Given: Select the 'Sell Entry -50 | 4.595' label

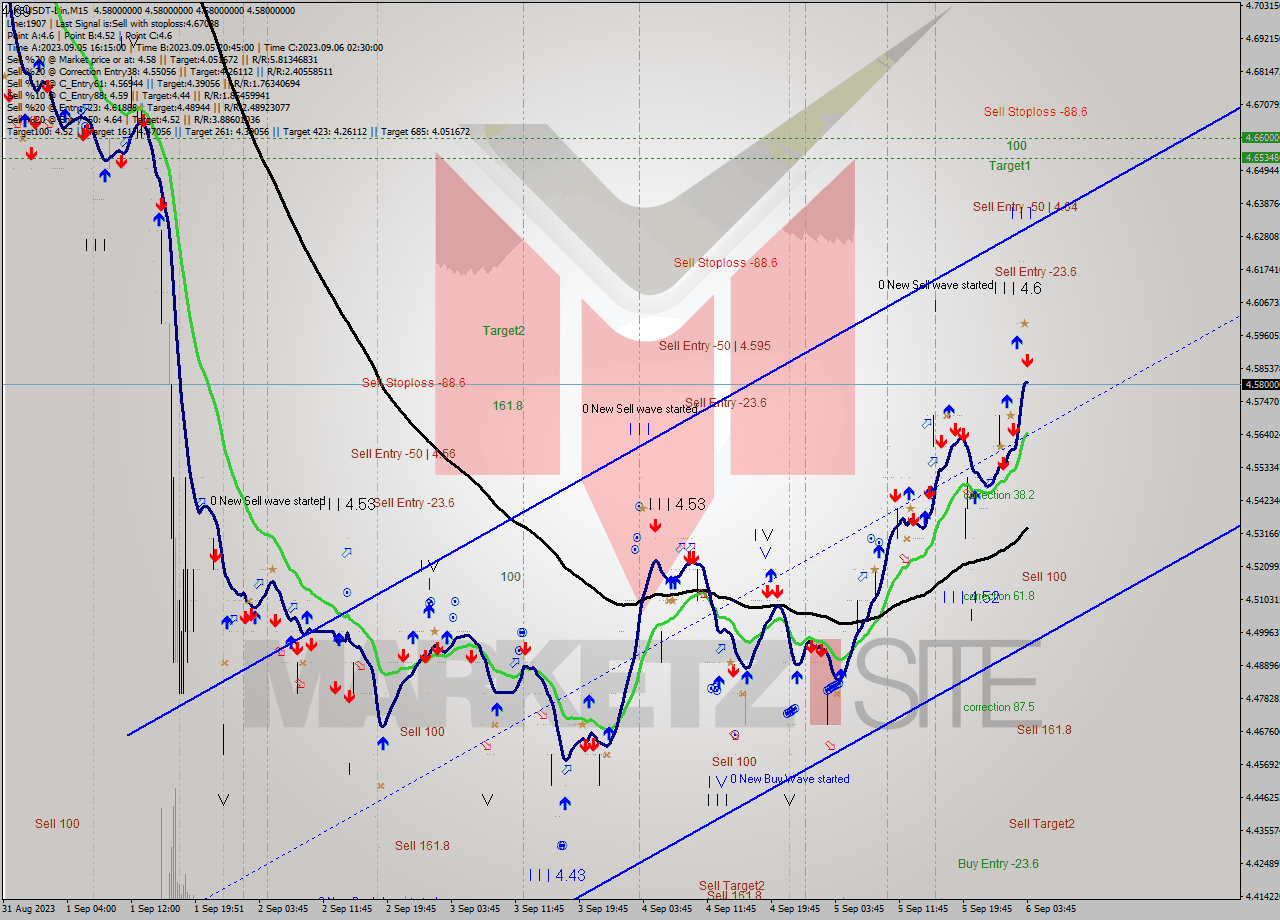Looking at the screenshot, I should click(714, 346).
